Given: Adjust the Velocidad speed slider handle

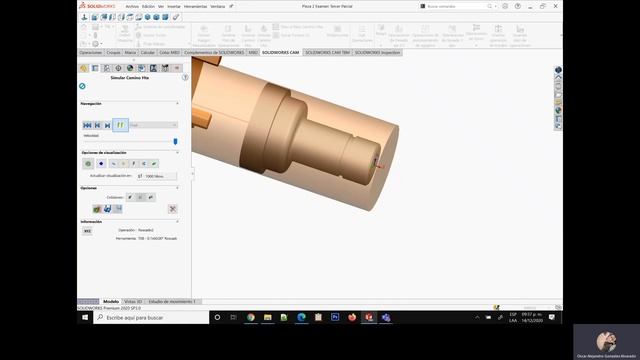Looking at the screenshot, I should (176, 141).
